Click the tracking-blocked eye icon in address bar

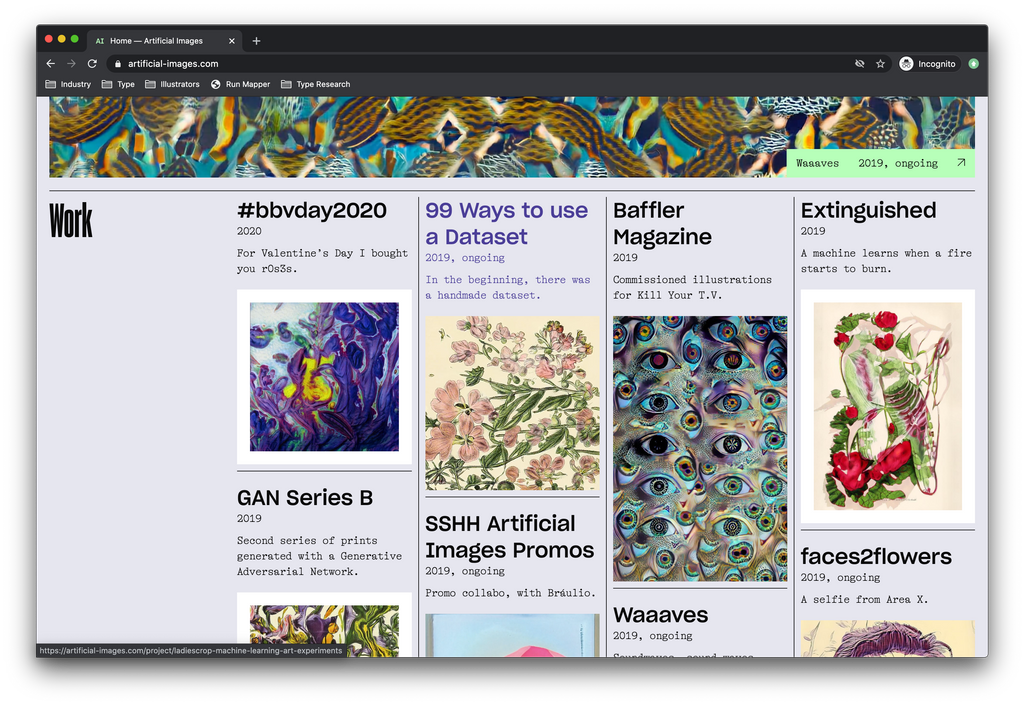(x=859, y=64)
